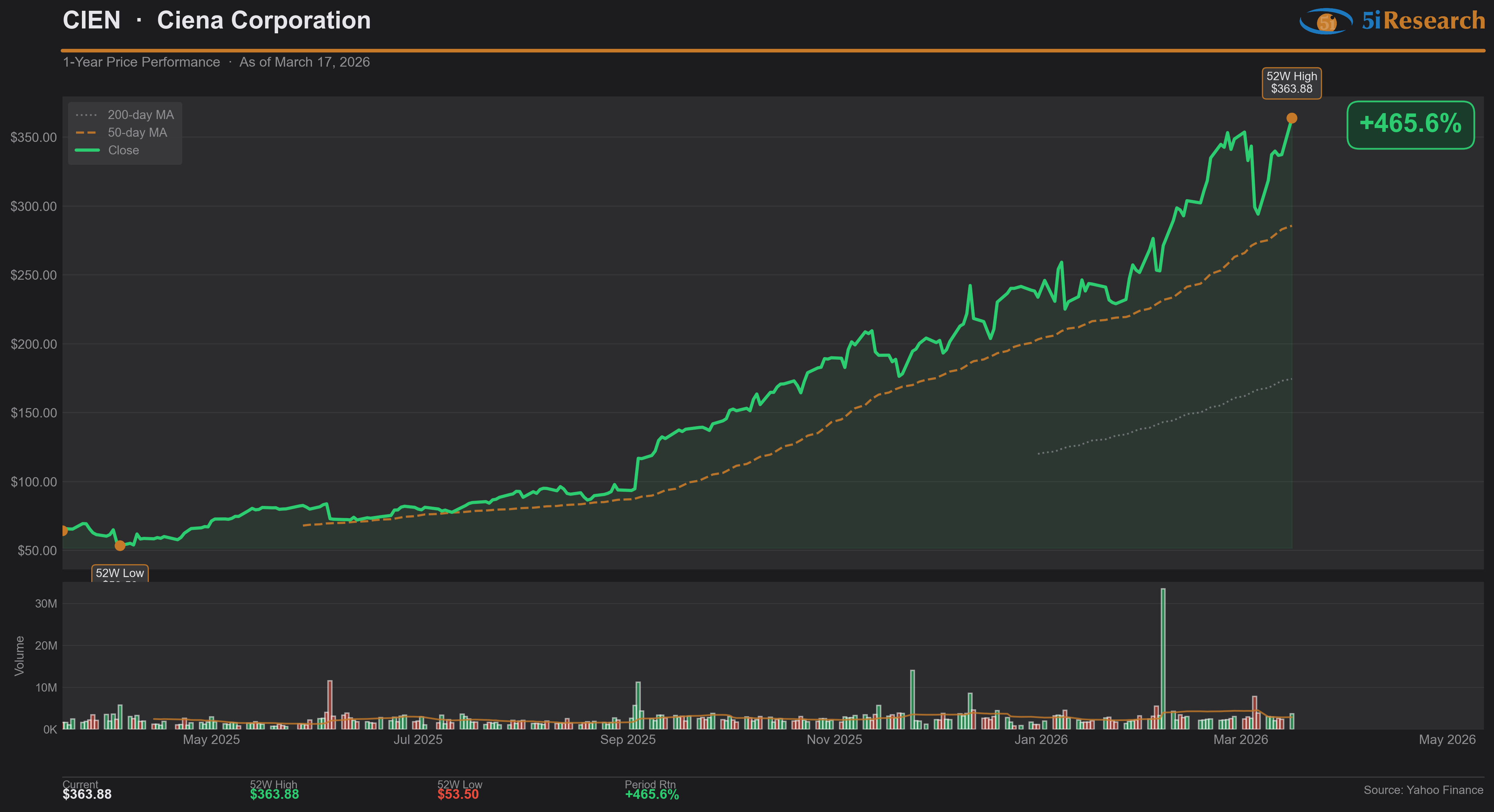Click the Current $363.88 footer value
1494x812 pixels.
tap(87, 794)
